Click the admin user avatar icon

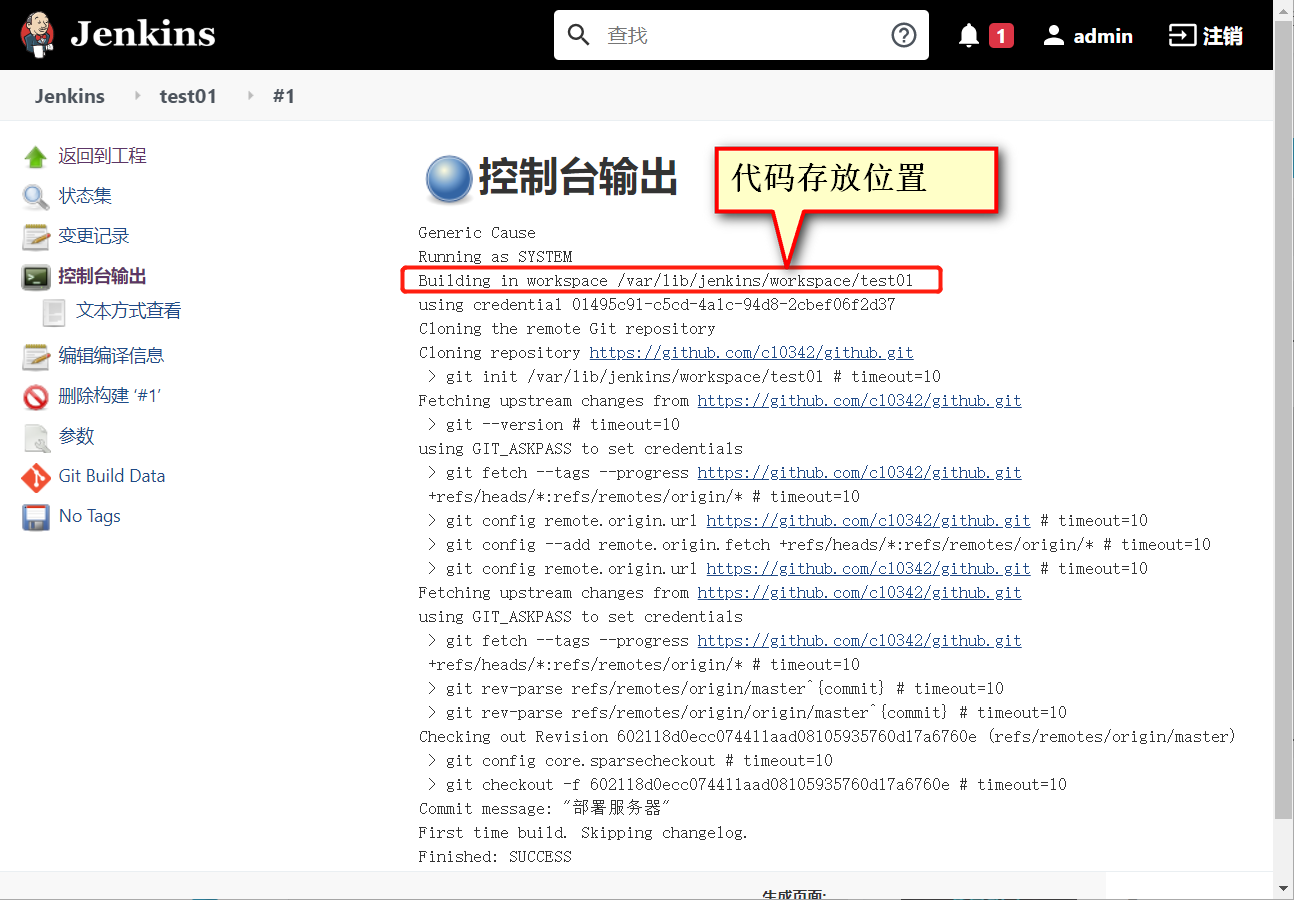[1054, 36]
